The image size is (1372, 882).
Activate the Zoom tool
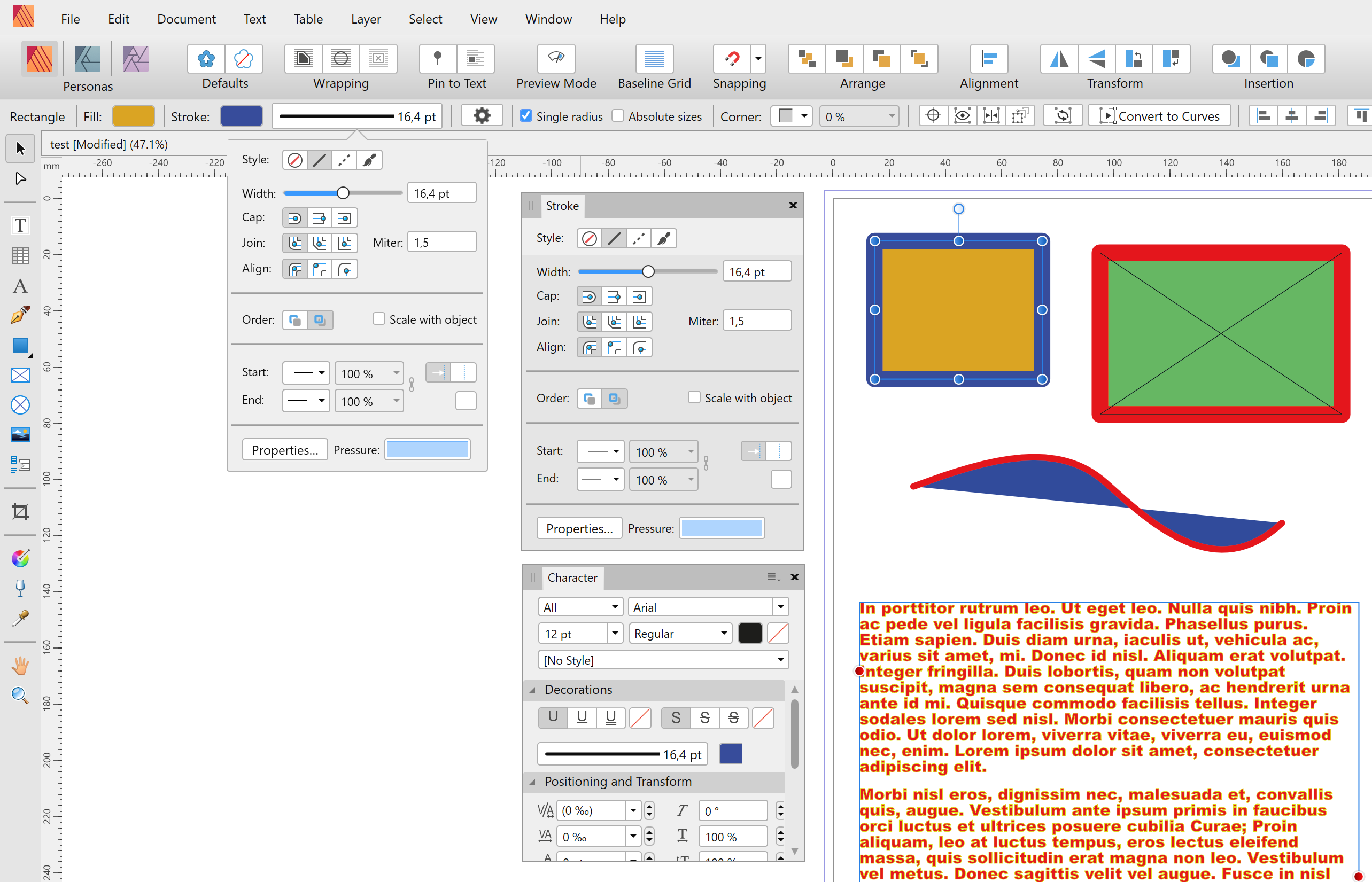(x=20, y=696)
